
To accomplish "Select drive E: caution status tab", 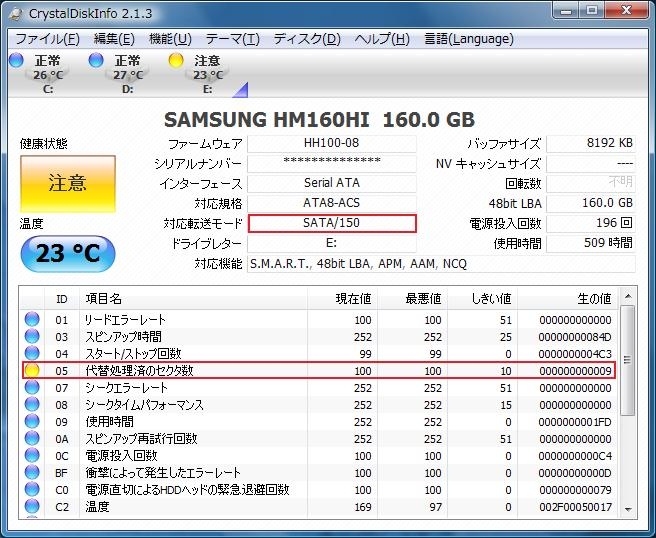I will click(x=197, y=74).
